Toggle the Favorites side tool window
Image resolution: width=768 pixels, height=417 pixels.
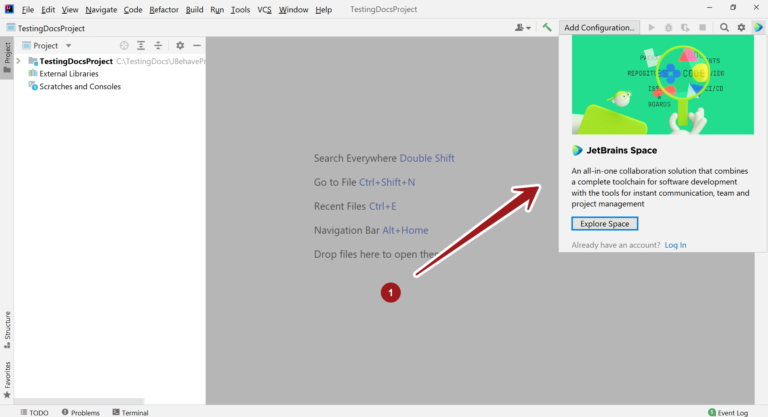coord(7,379)
